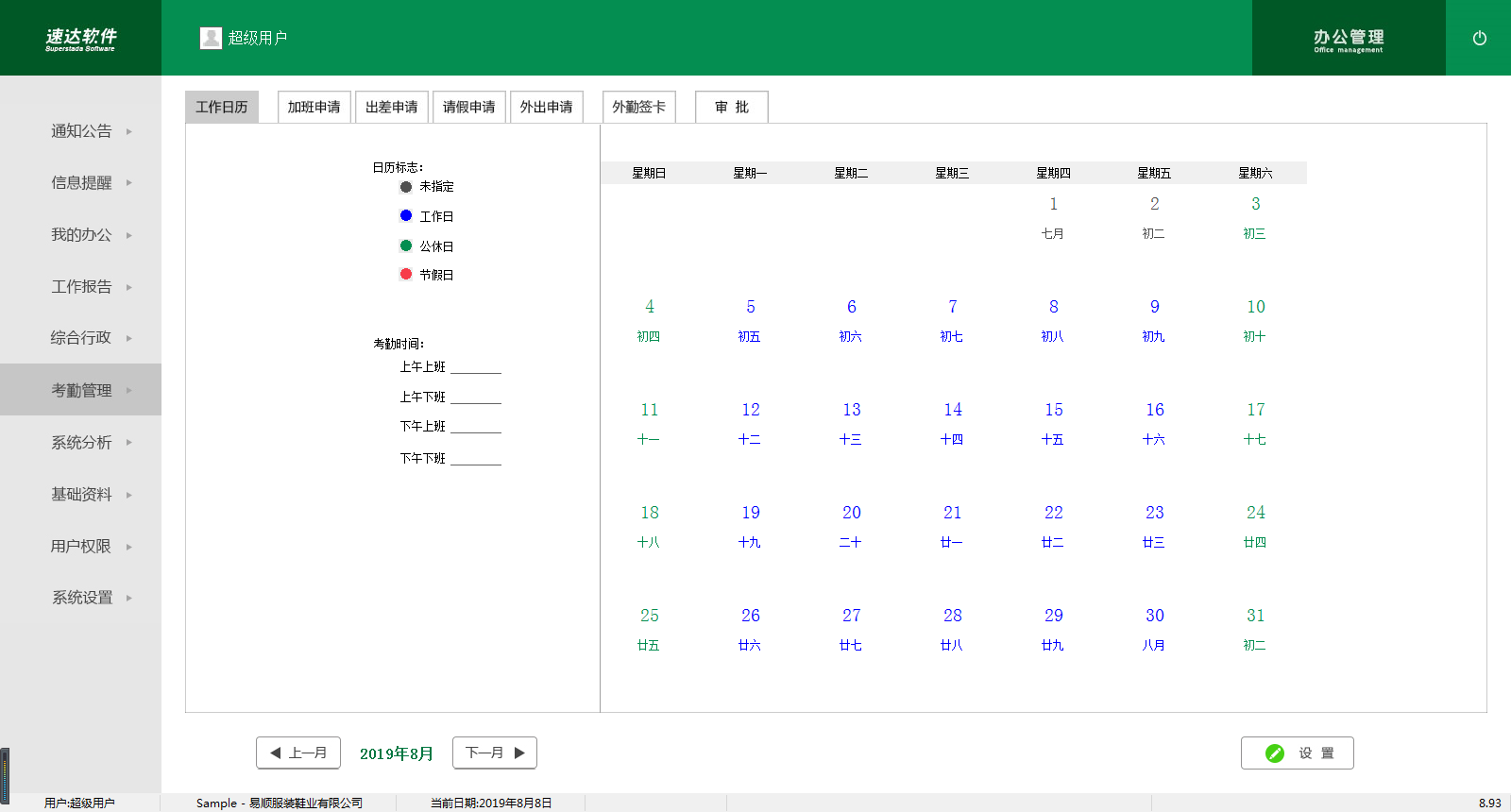The height and width of the screenshot is (812, 1511).
Task: Expand the 用户权限 sidebar arrow
Action: (x=129, y=547)
